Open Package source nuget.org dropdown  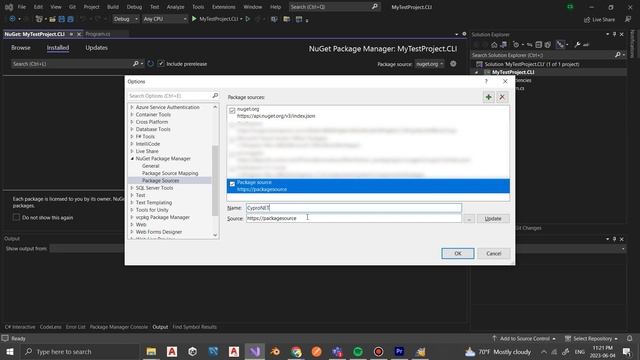[x=429, y=64]
